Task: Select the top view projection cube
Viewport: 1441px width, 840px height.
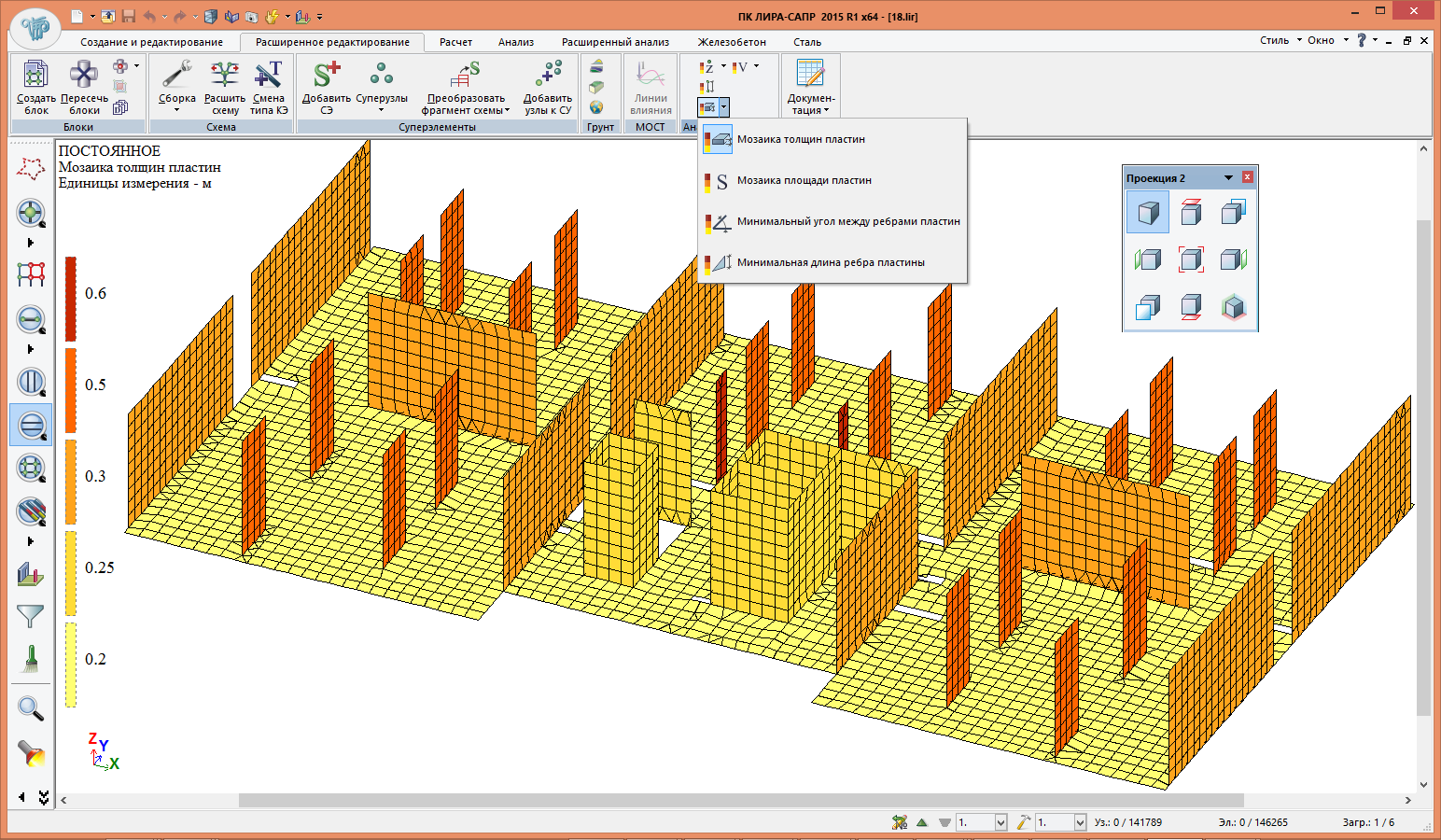Action: tap(1191, 213)
